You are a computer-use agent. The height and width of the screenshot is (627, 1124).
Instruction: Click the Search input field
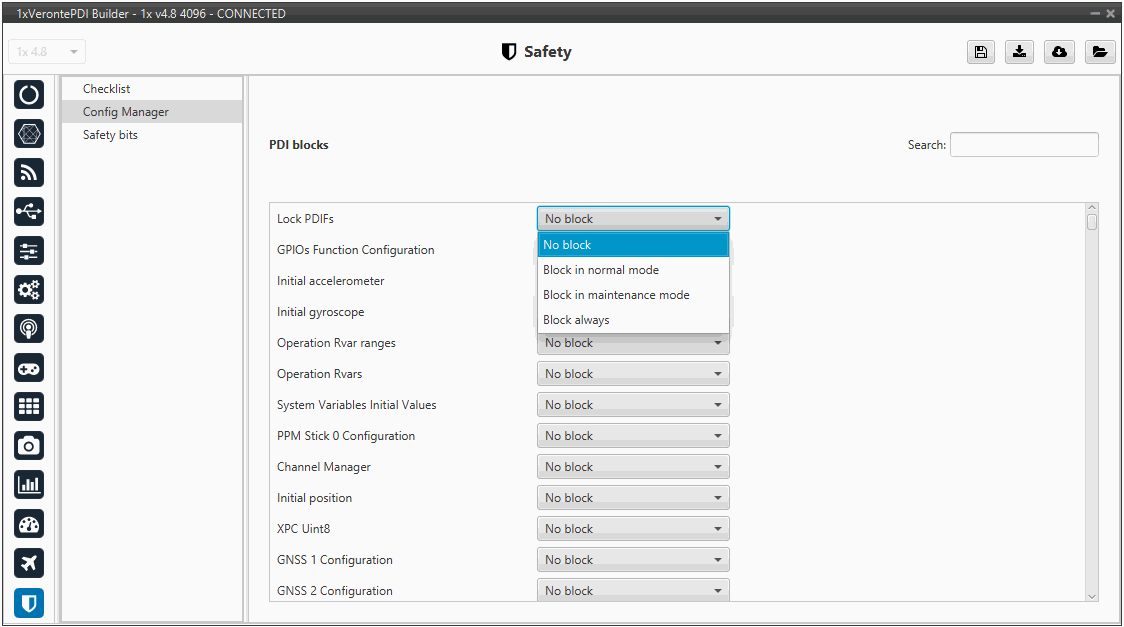[1023, 145]
